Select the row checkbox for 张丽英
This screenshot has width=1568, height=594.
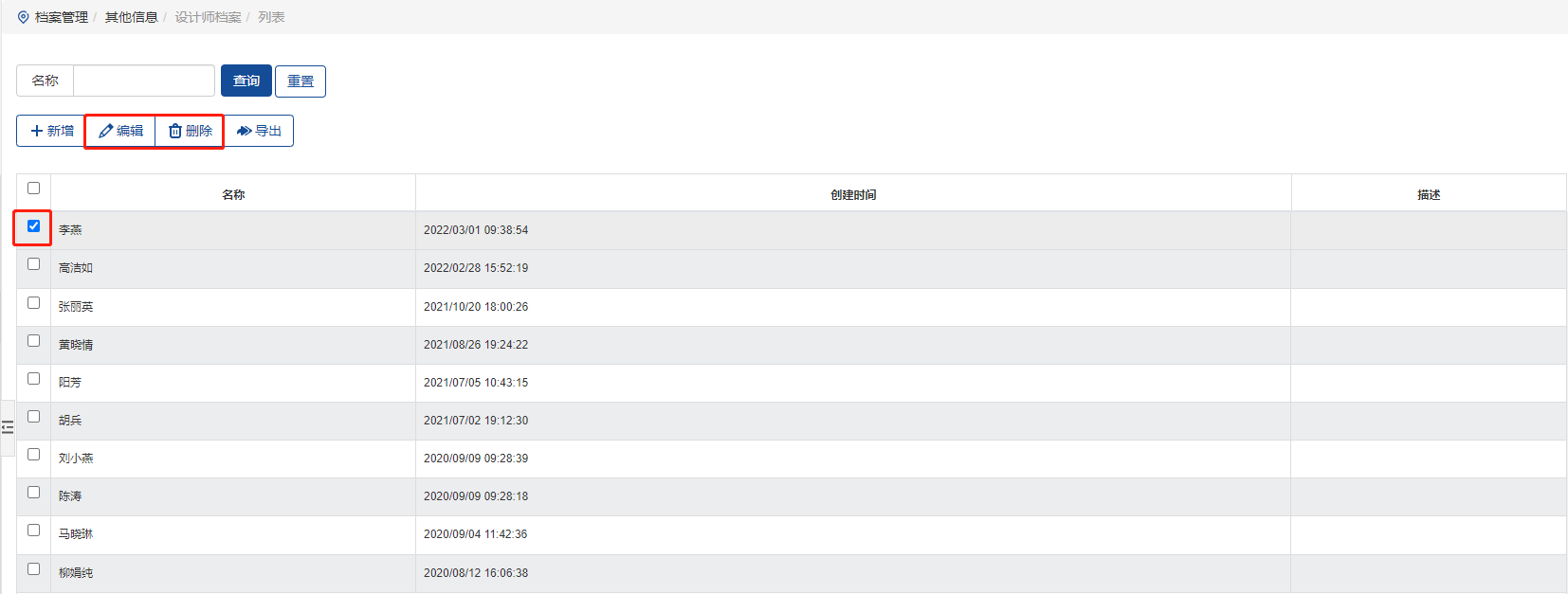click(33, 302)
